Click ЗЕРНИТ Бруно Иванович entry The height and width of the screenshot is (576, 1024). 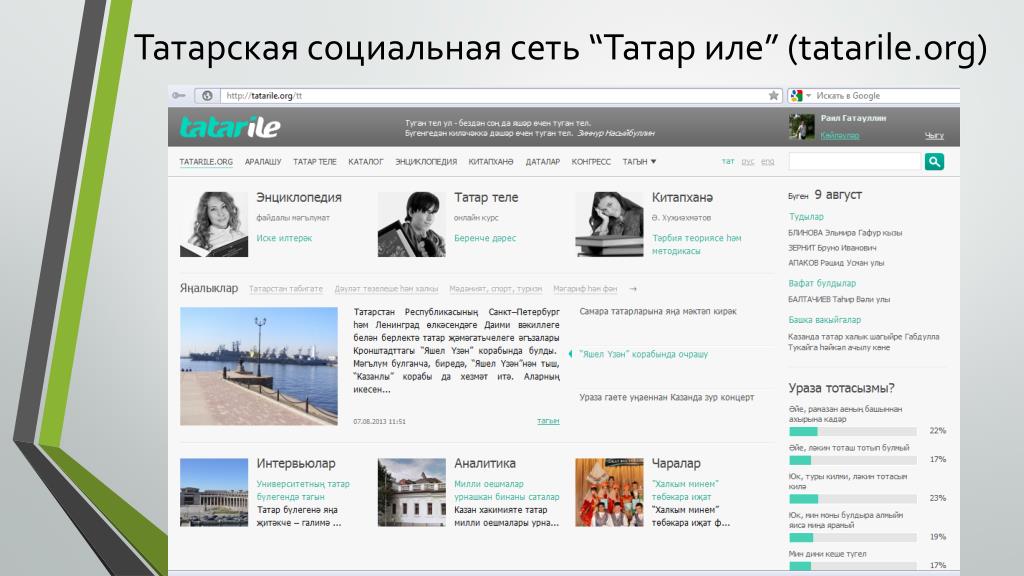(x=832, y=248)
